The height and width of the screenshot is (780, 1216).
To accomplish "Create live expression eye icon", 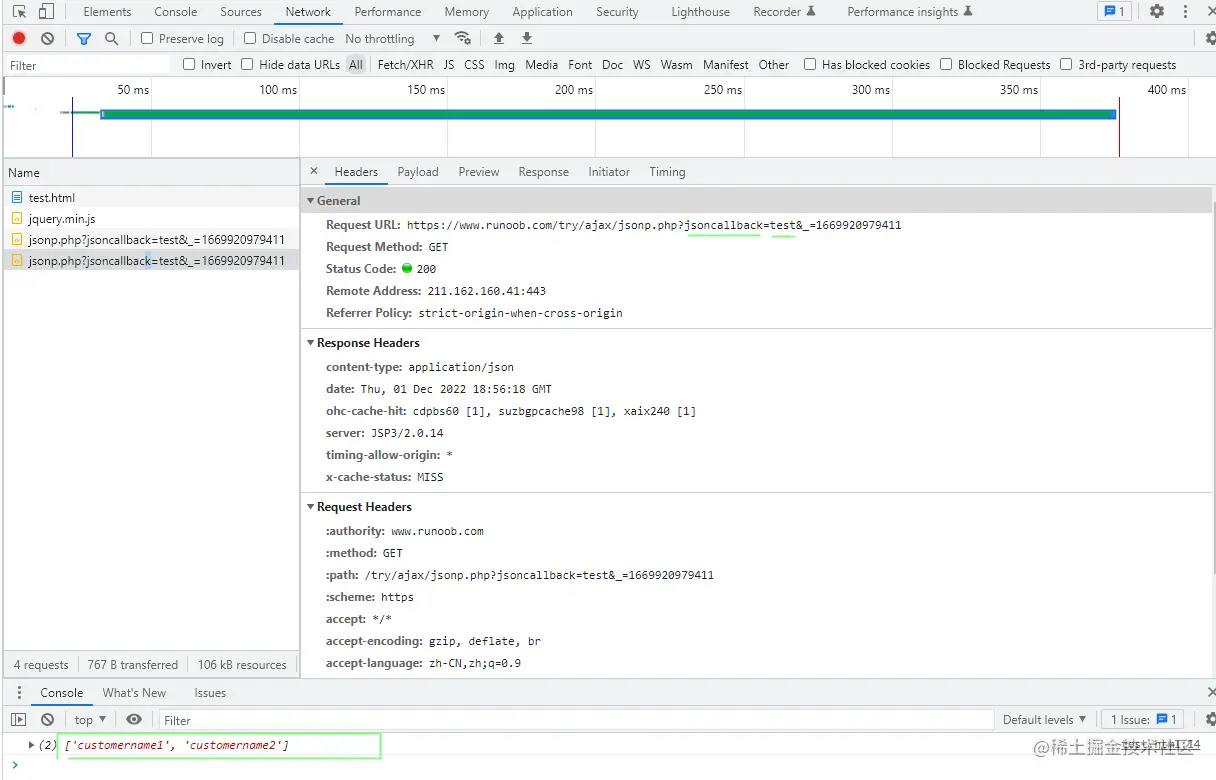I will [x=134, y=719].
